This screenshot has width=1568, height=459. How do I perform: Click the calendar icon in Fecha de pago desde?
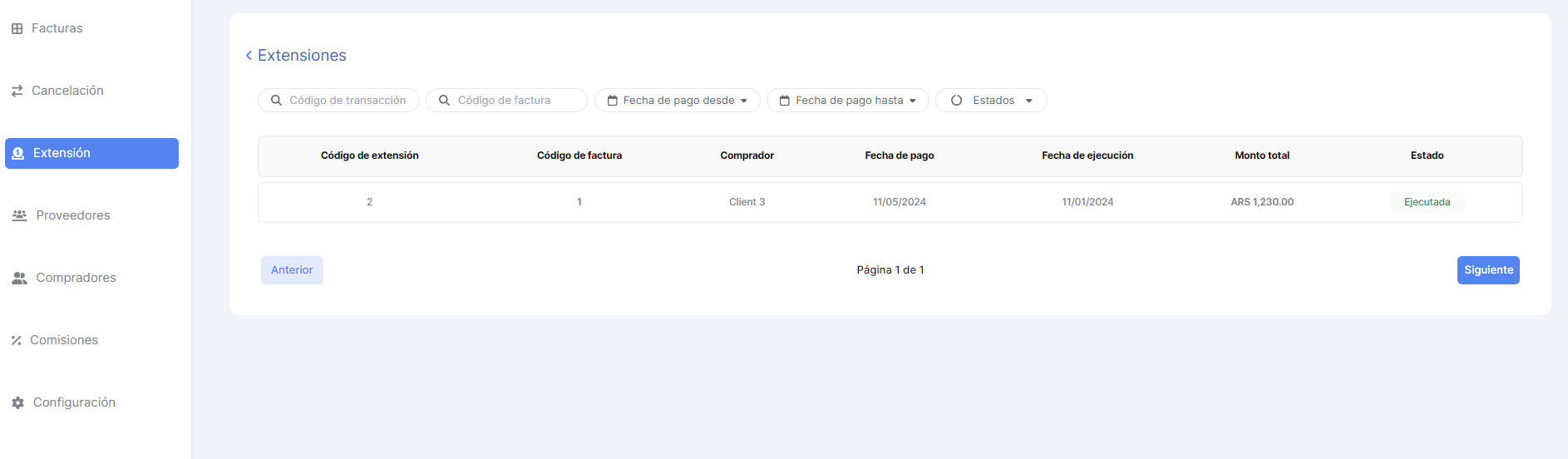[612, 101]
